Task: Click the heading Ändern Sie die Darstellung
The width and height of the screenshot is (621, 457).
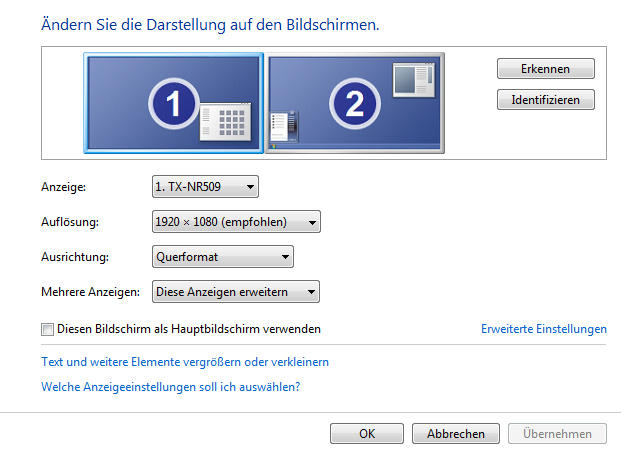Action: (210, 25)
